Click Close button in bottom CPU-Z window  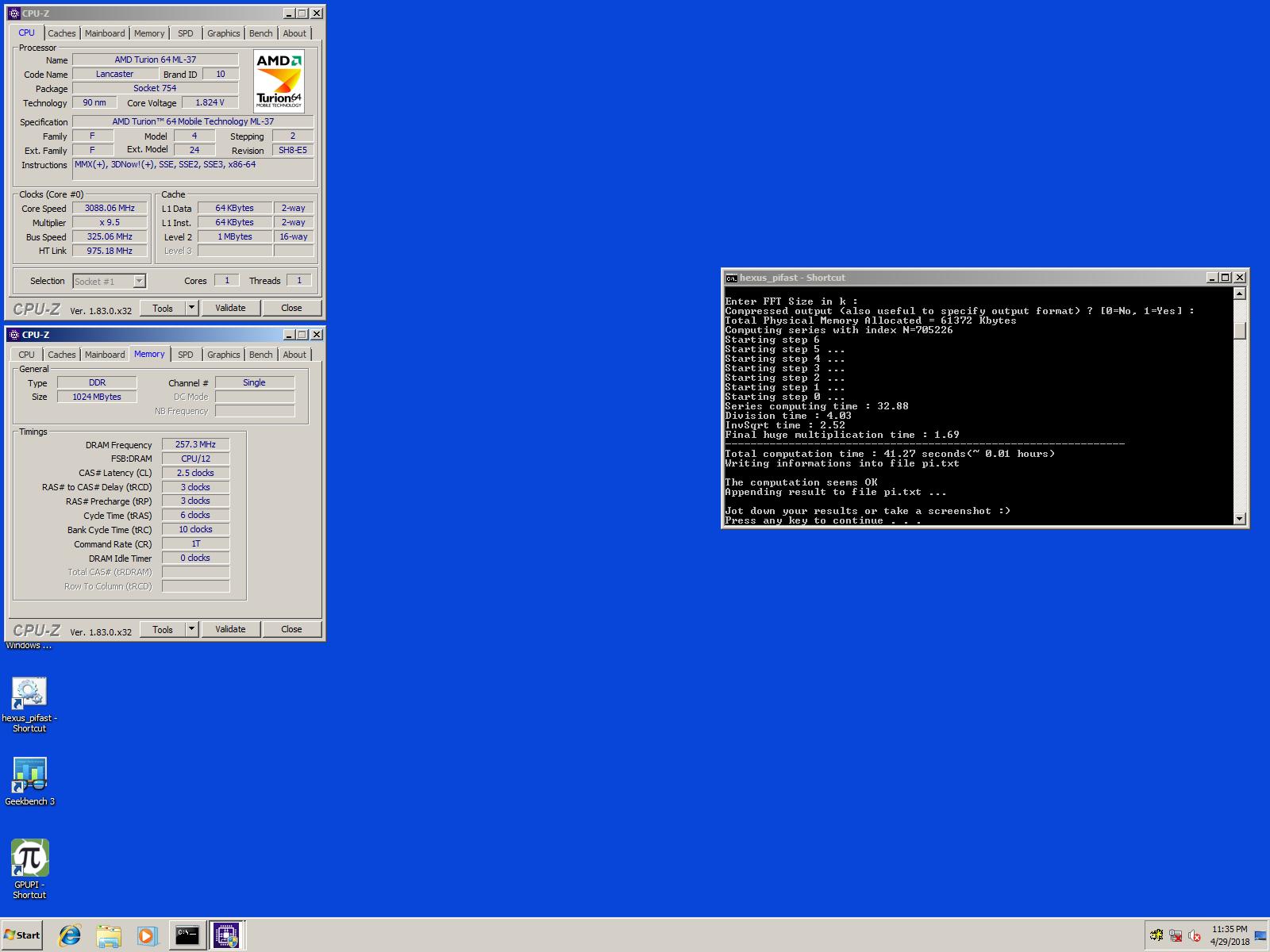291,629
